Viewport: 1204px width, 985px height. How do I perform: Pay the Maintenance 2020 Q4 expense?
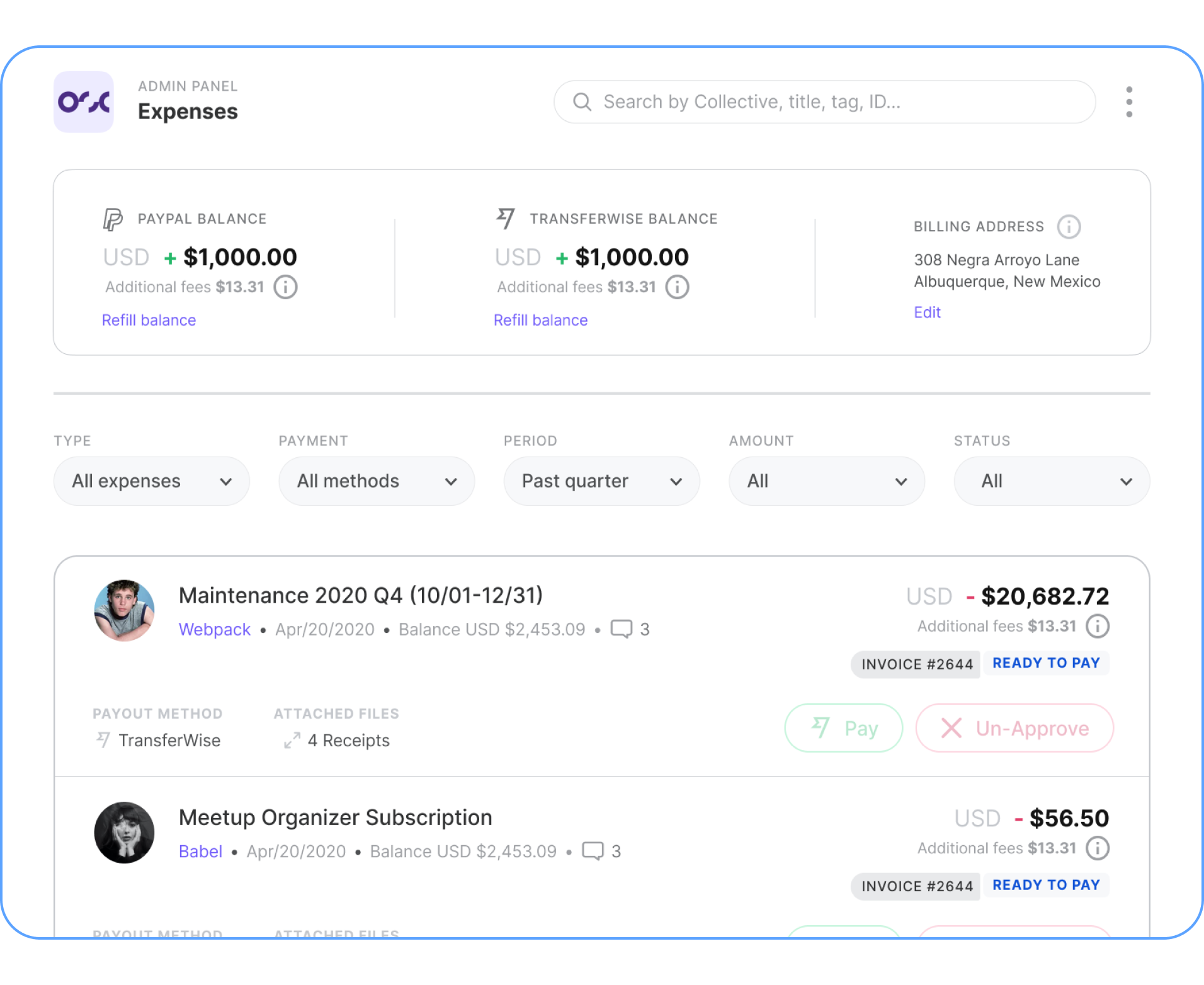coord(843,728)
